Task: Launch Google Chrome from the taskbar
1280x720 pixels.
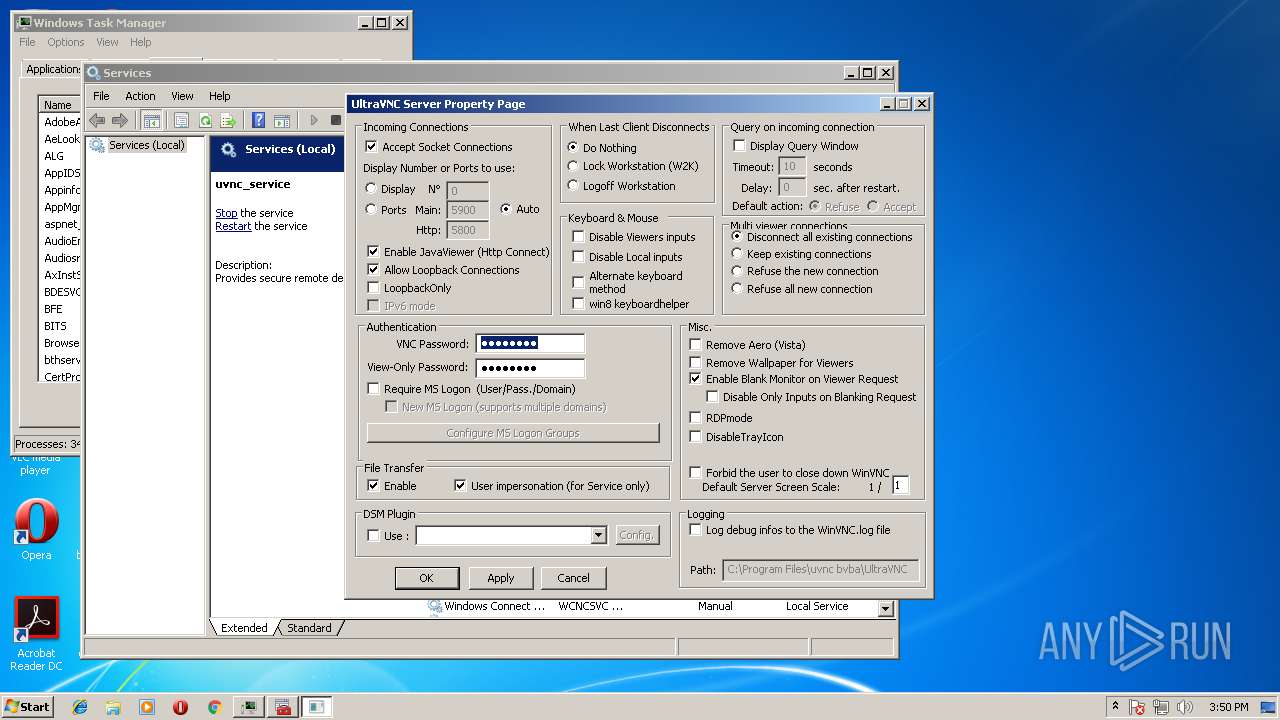Action: 214,707
